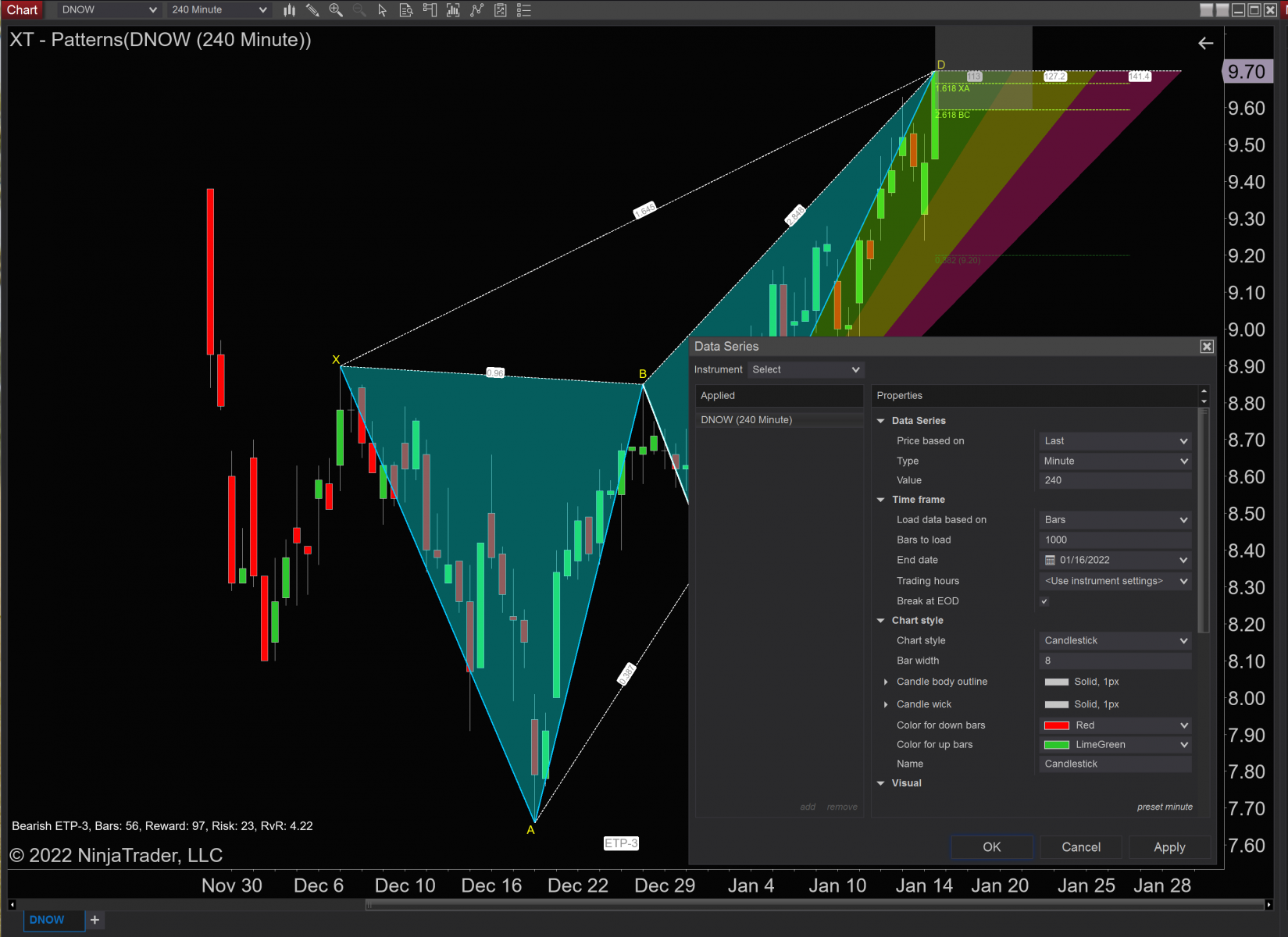
Task: Click the chart horizontal scrollbar track
Action: coord(814,905)
